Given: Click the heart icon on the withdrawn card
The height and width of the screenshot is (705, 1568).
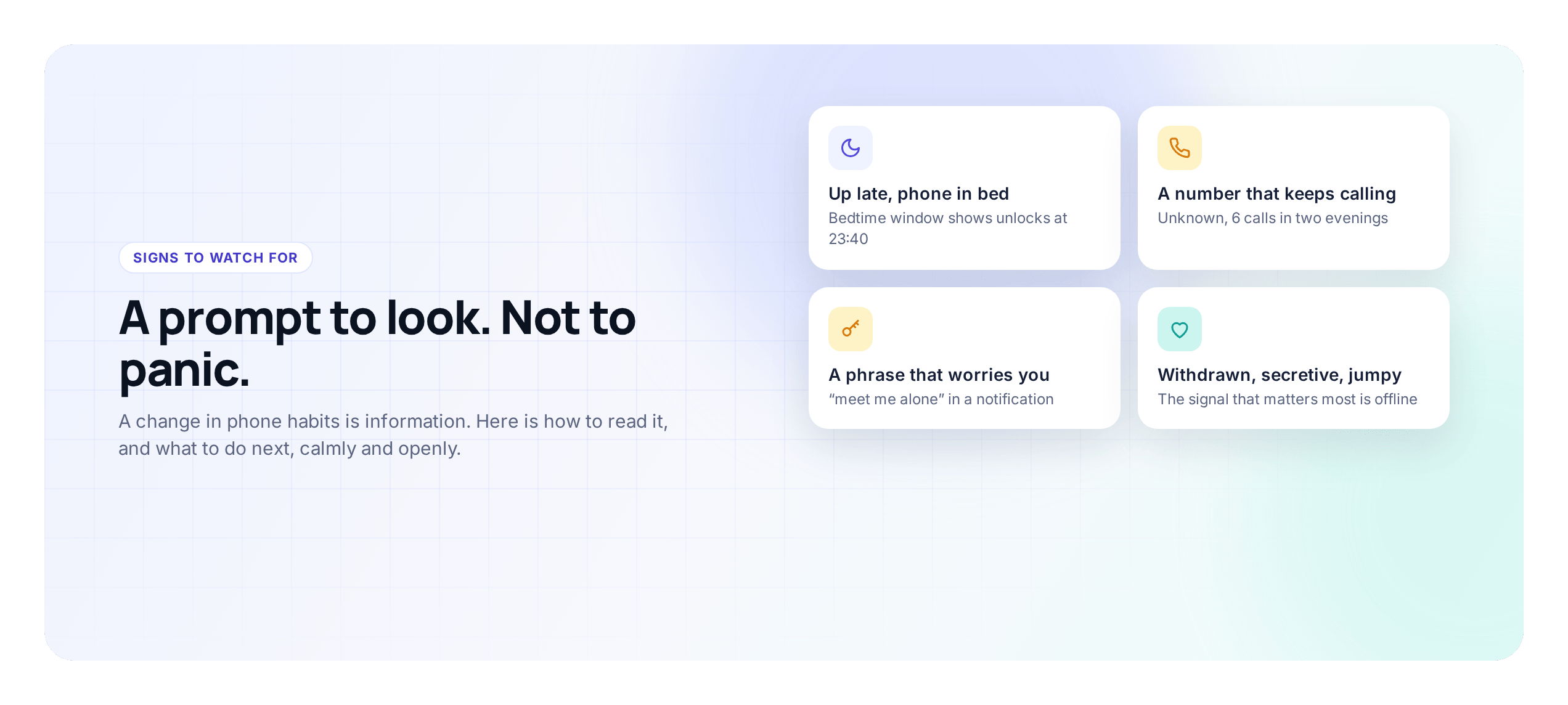Looking at the screenshot, I should (x=1179, y=329).
